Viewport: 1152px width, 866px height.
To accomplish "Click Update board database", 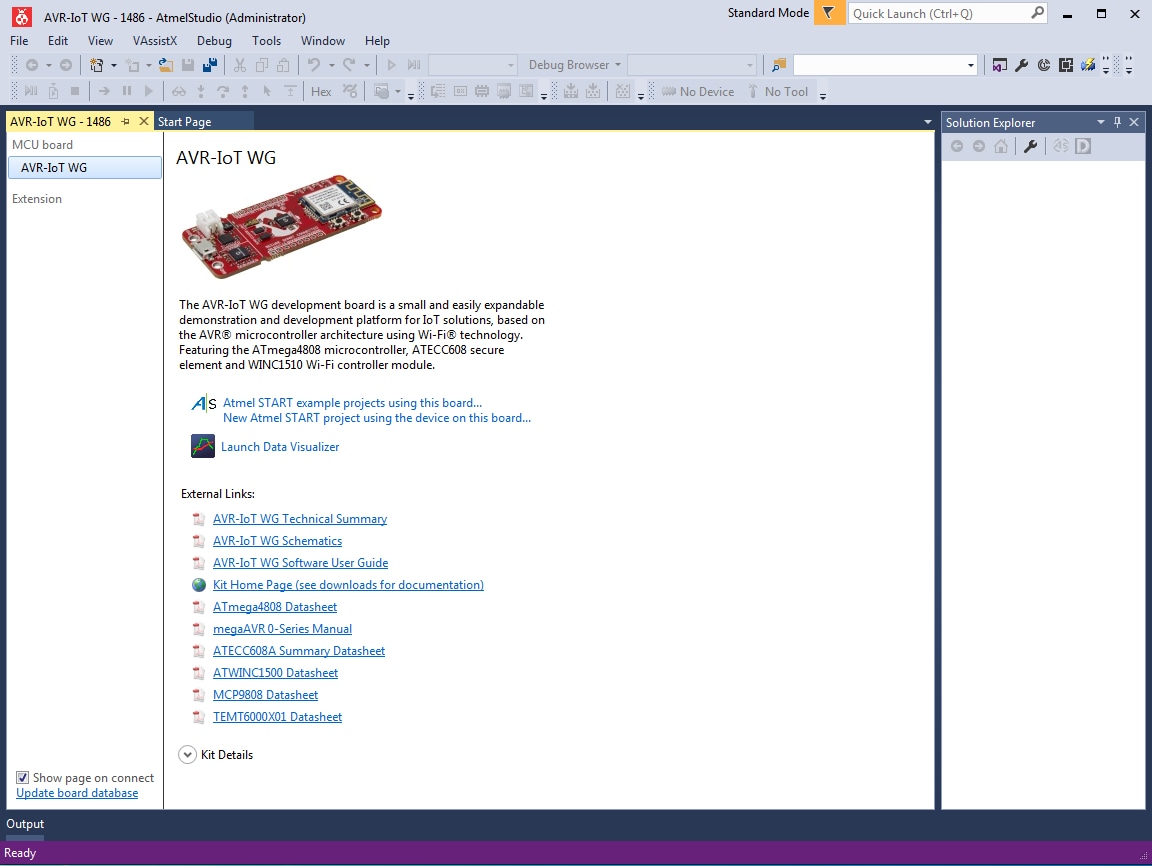I will pos(77,793).
